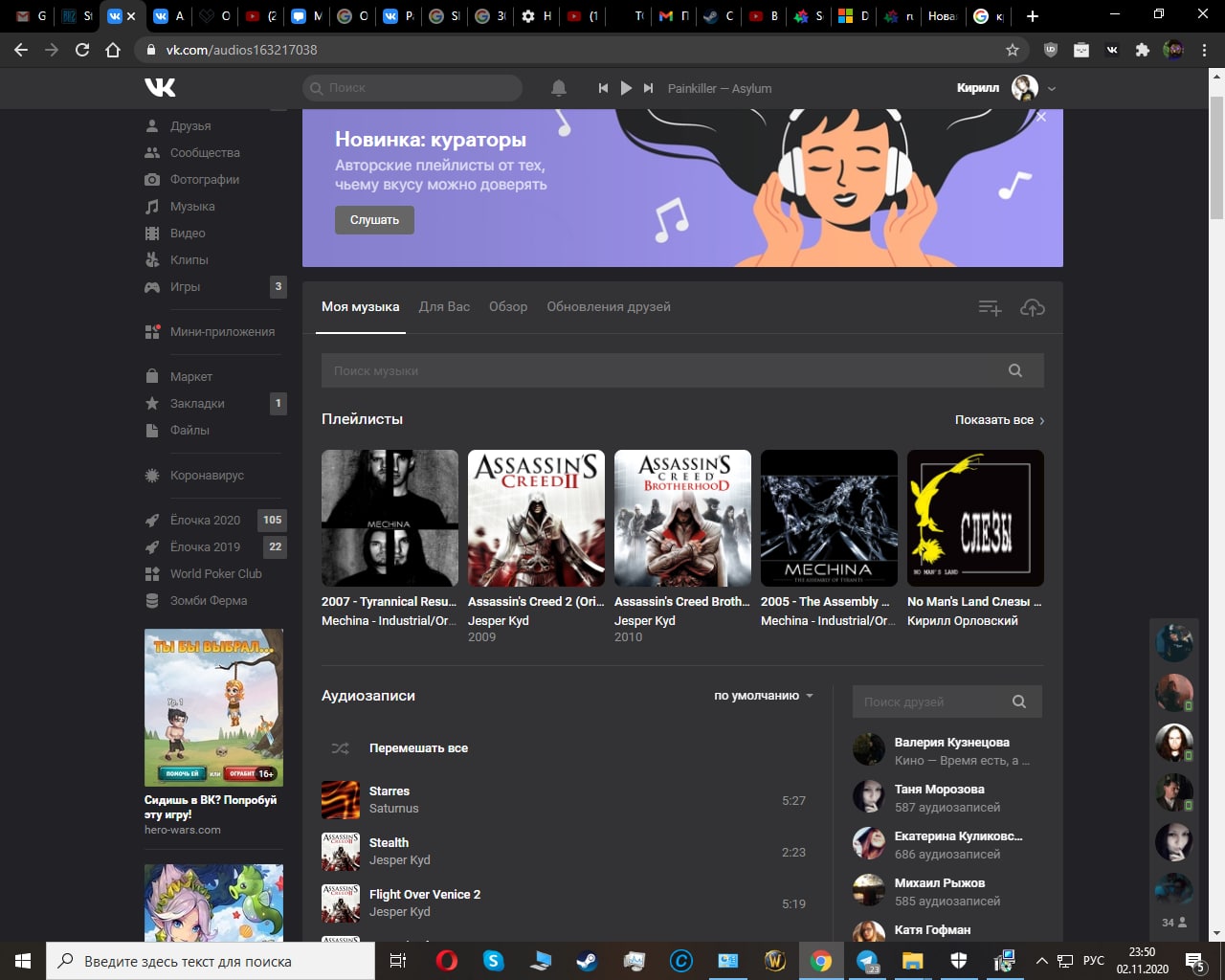Viewport: 1225px width, 980px height.
Task: Click the top global Поиск search field
Action: tap(412, 88)
